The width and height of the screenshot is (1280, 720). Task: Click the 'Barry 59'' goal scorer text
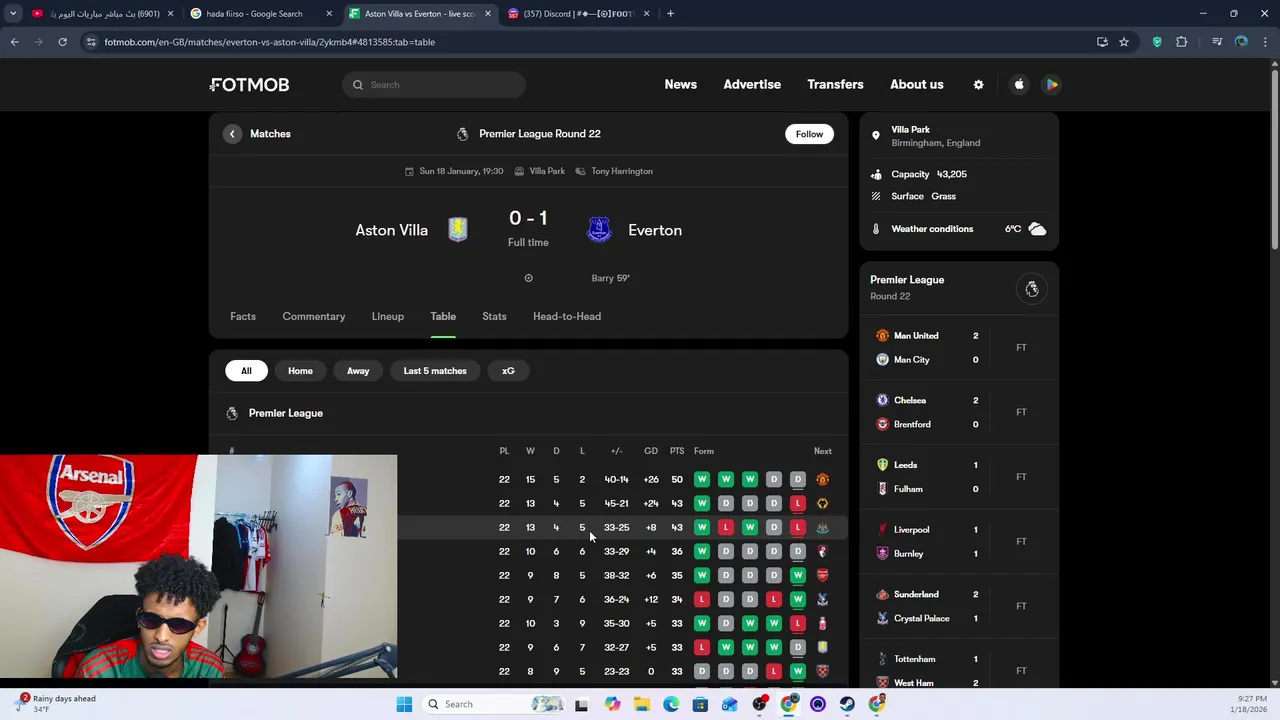[610, 278]
